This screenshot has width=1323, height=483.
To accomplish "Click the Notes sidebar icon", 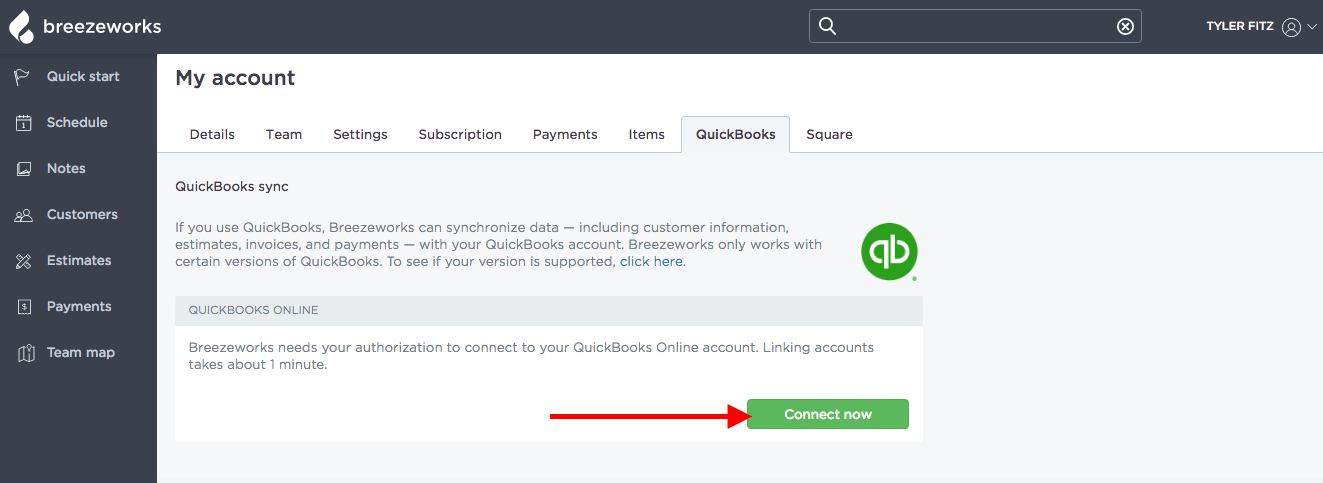I will [24, 169].
